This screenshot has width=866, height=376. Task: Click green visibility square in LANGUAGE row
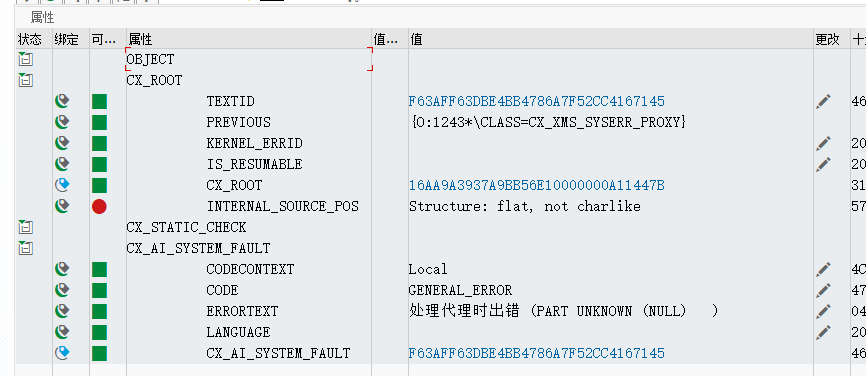[x=99, y=332]
